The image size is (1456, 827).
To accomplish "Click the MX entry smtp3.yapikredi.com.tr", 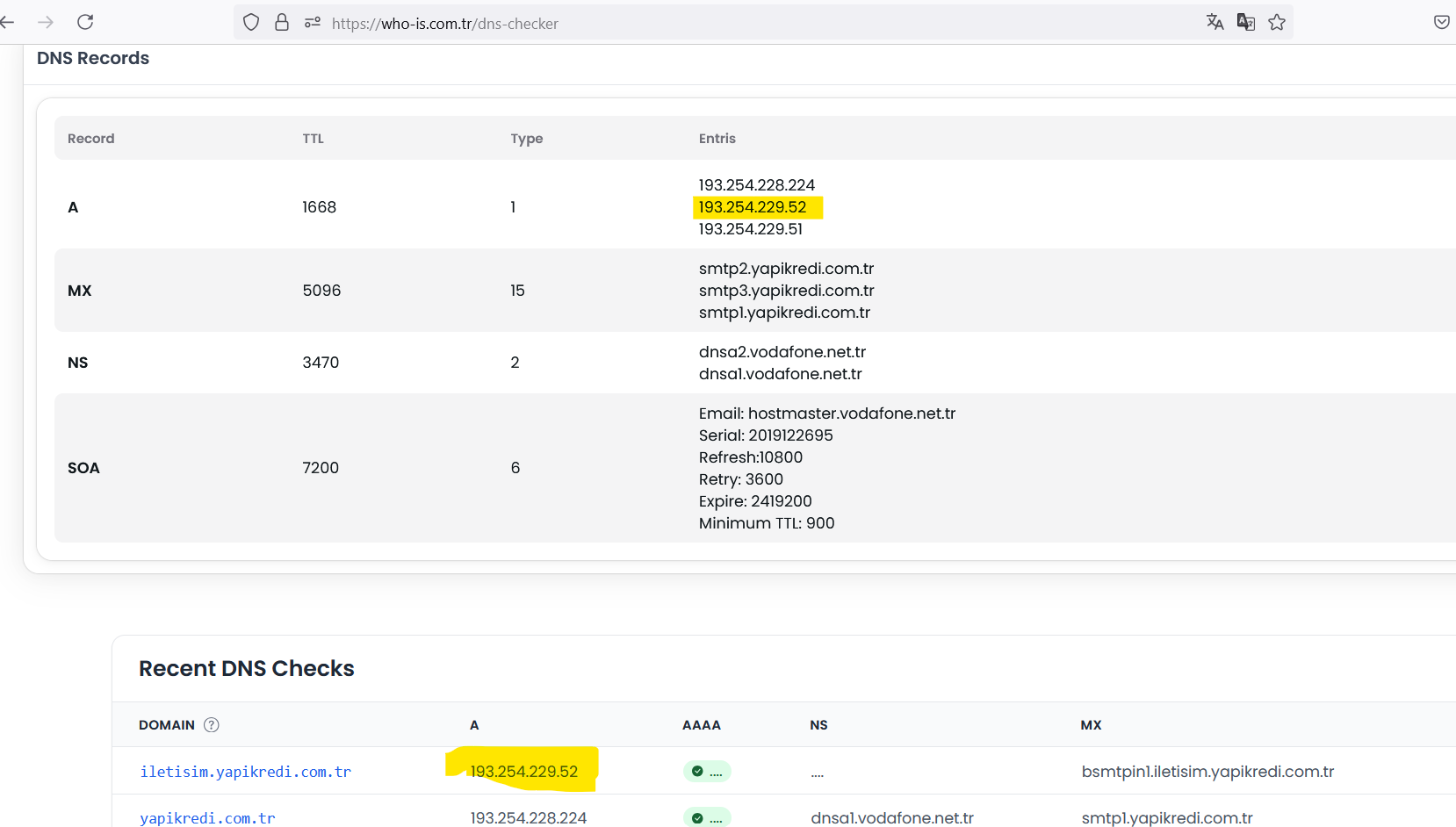I will pyautogui.click(x=787, y=291).
